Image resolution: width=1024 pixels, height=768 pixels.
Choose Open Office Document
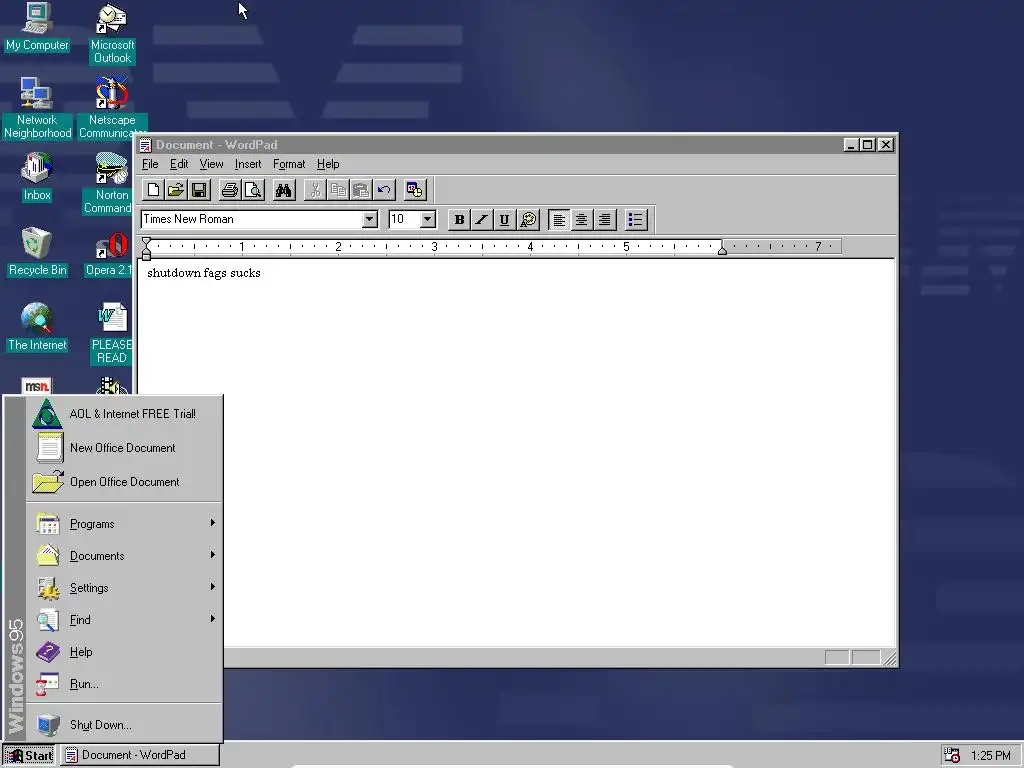[x=124, y=482]
